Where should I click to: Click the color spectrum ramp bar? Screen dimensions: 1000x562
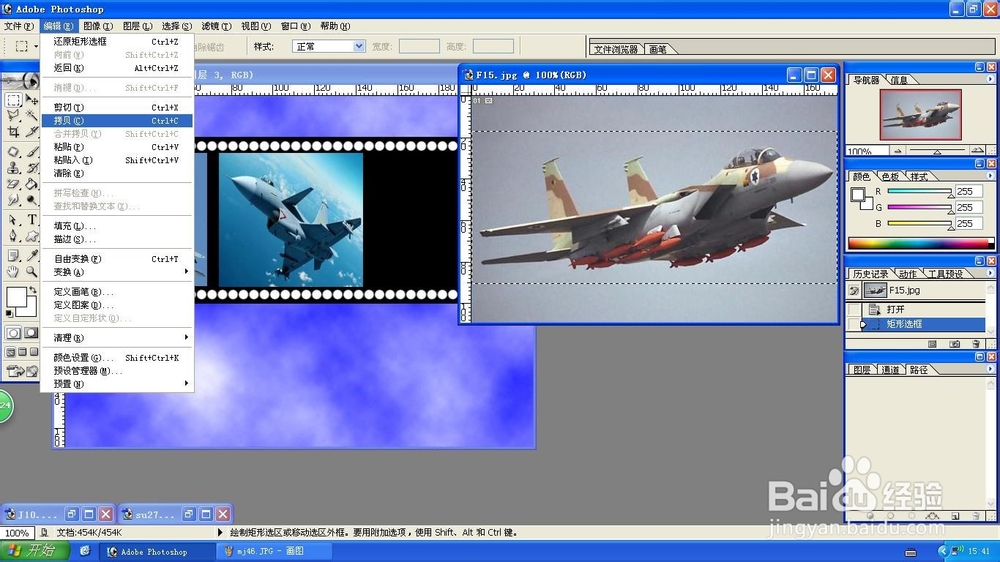click(920, 244)
